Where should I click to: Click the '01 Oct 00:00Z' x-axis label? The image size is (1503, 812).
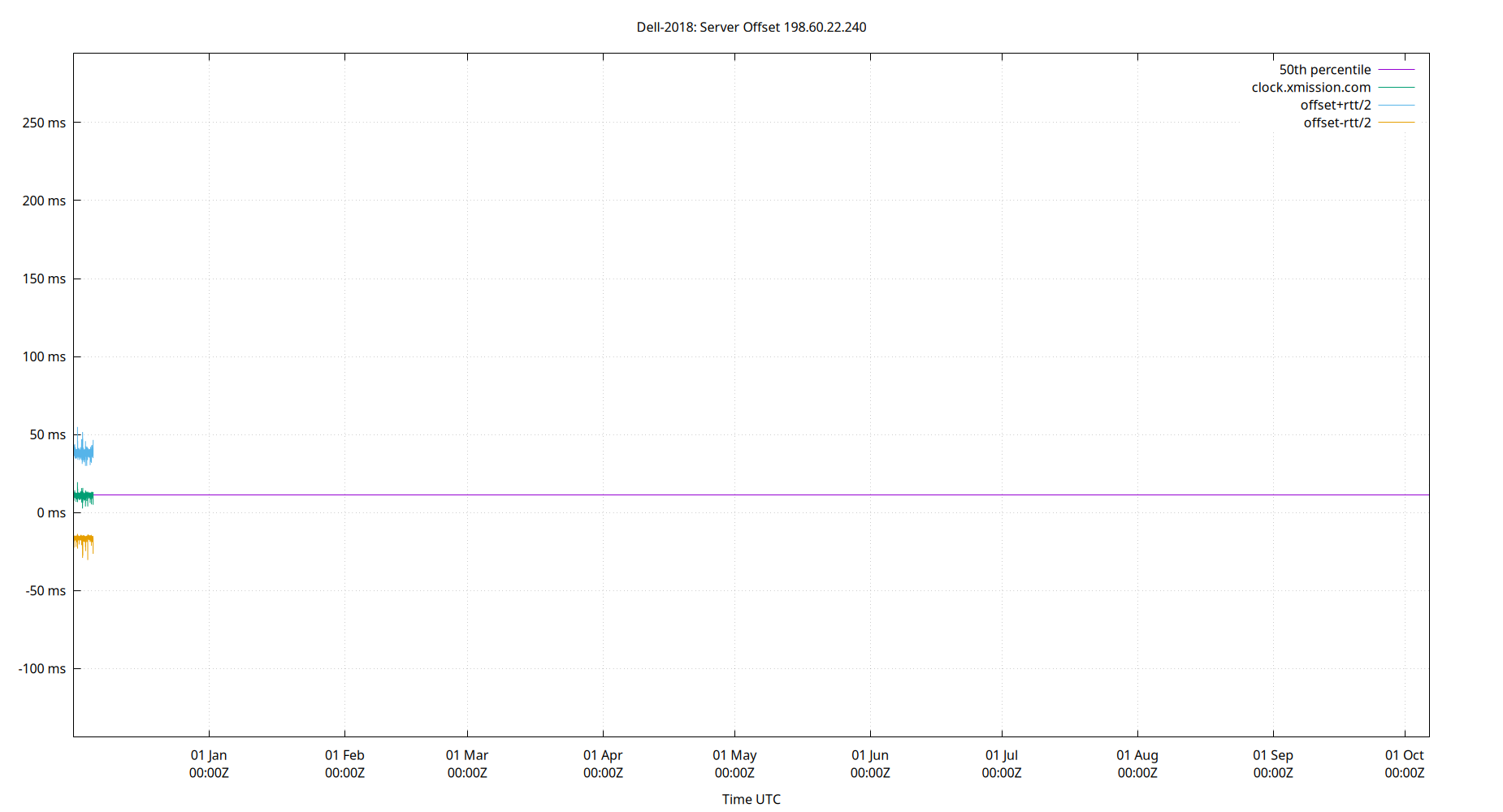coord(1404,764)
